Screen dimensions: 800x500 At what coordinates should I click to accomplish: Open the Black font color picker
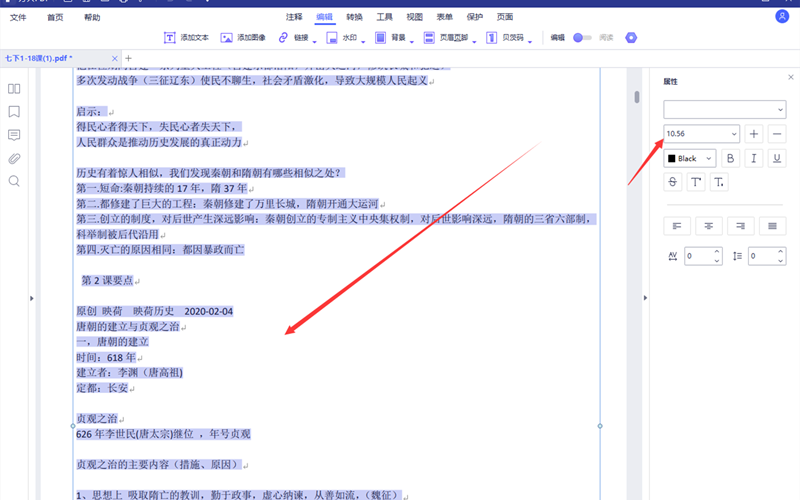point(690,158)
